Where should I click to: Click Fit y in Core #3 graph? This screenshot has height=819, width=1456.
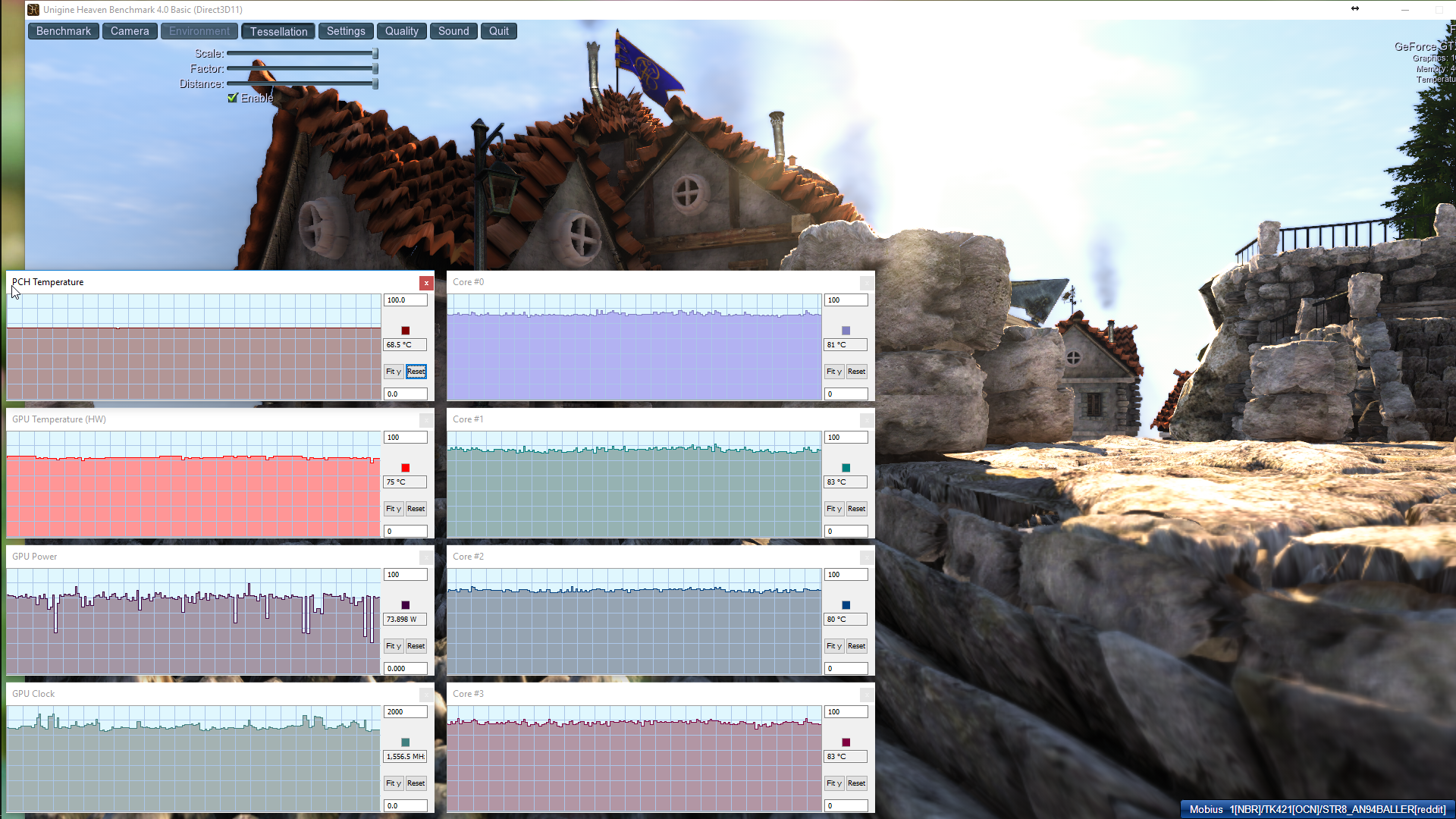(x=834, y=783)
